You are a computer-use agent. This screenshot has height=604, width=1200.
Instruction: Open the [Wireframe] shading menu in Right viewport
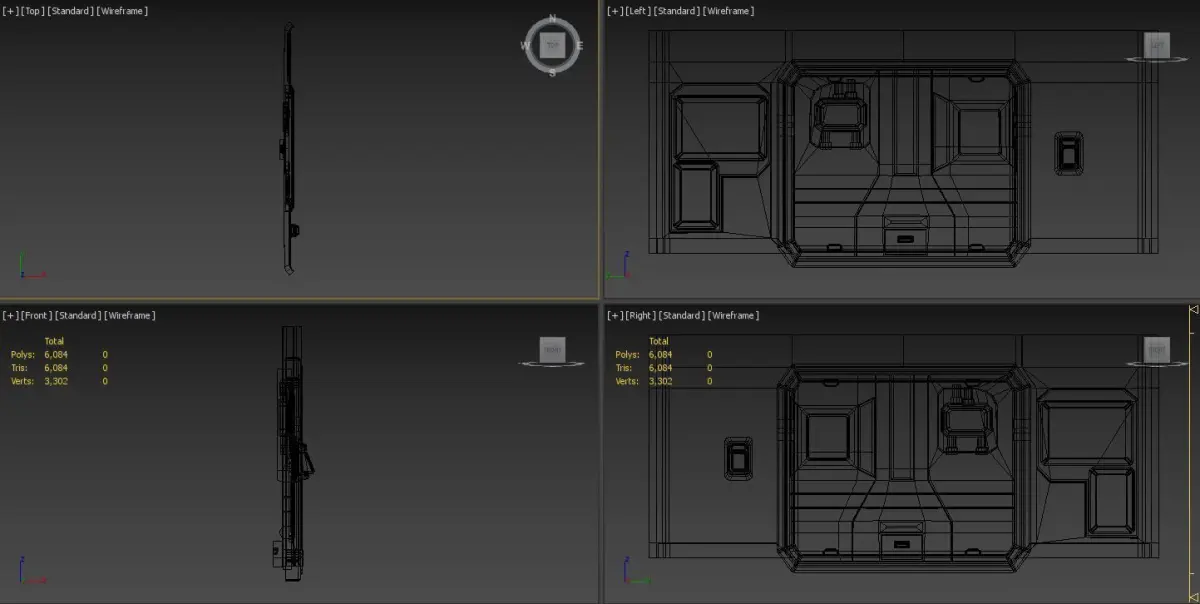[734, 315]
